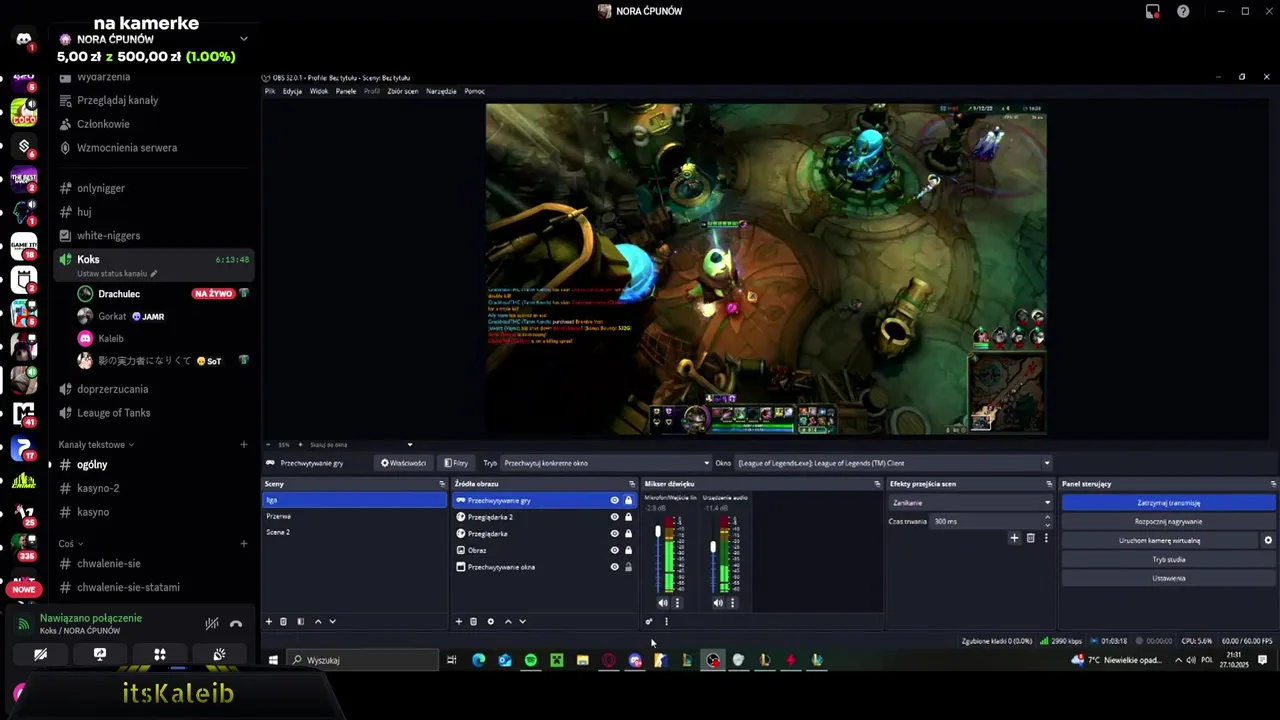Hide the Przechwytywanie gry source

615,500
